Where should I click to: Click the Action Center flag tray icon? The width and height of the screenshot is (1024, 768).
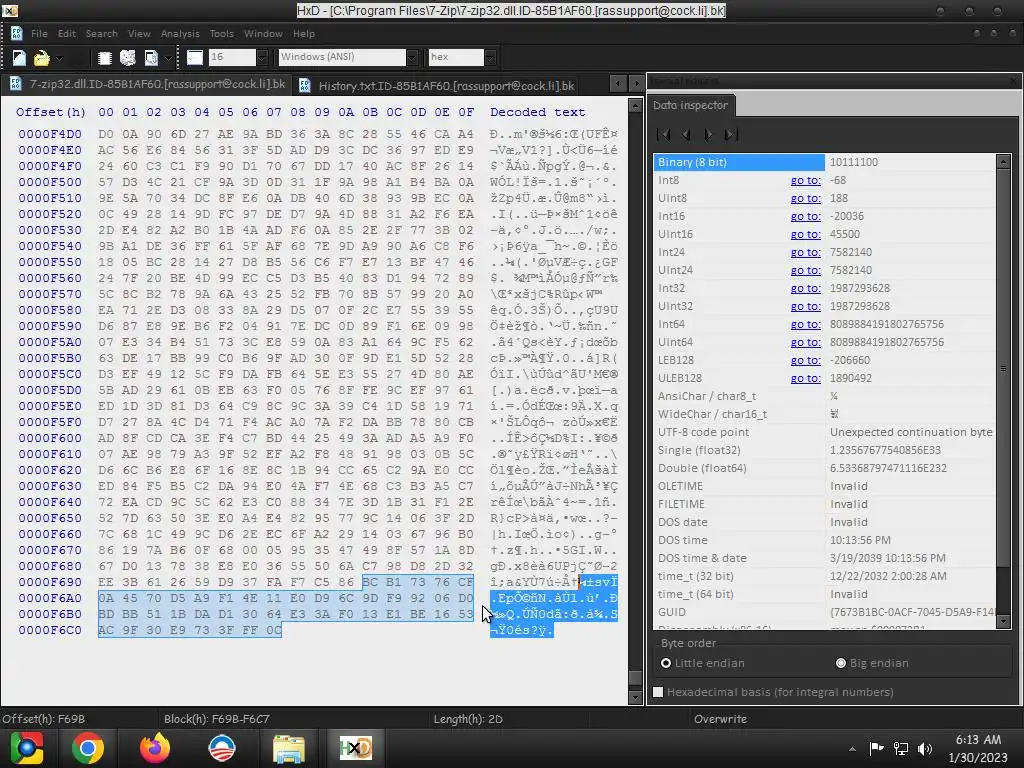click(876, 748)
